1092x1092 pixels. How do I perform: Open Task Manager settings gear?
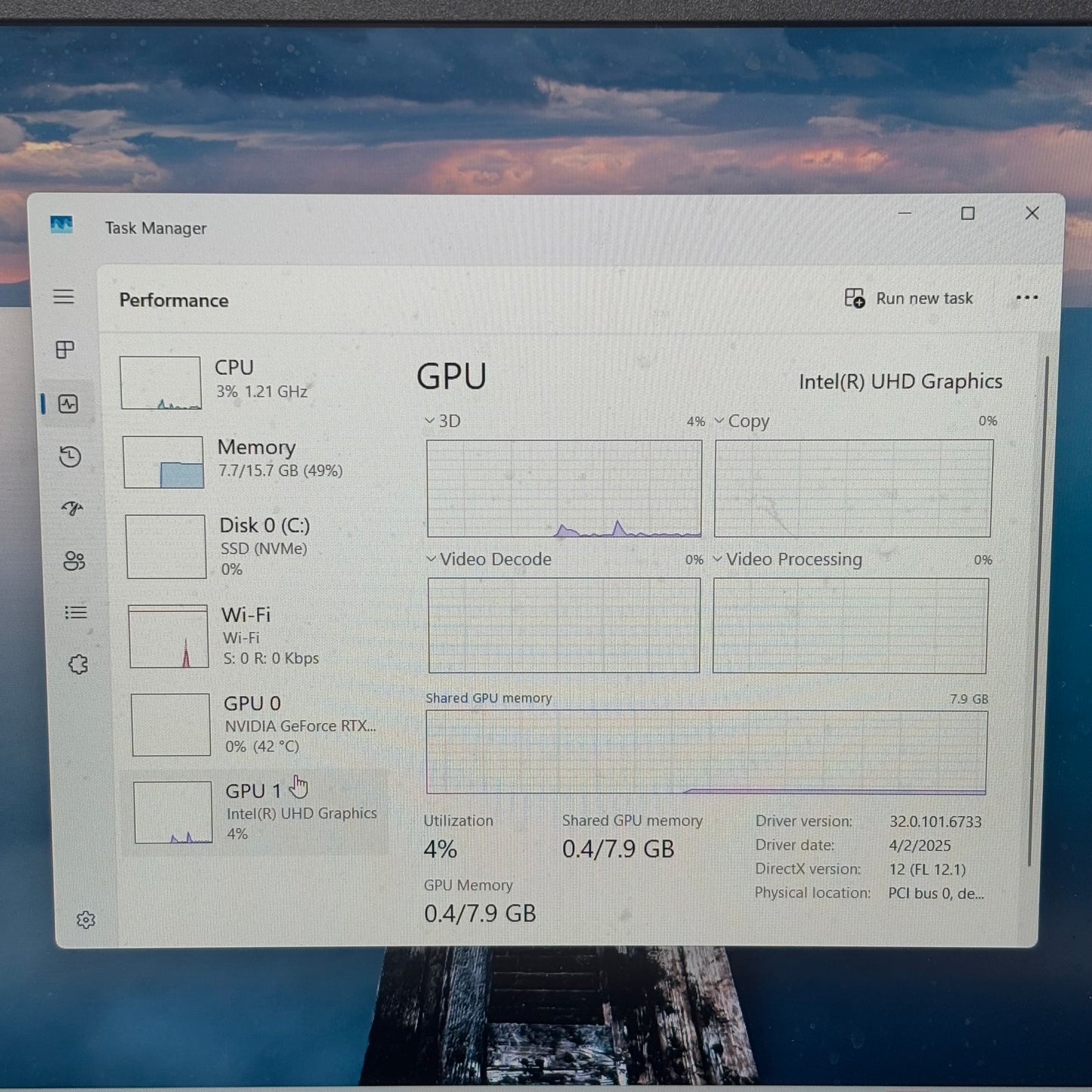pyautogui.click(x=85, y=920)
